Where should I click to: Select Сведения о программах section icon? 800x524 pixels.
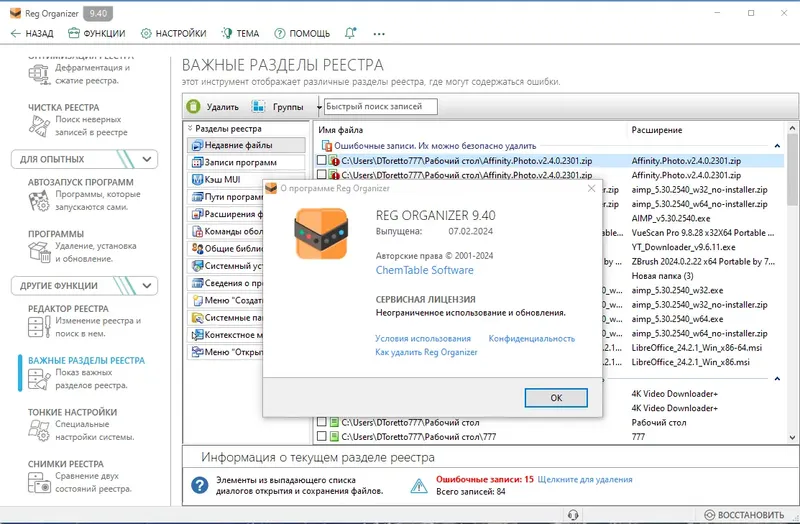(197, 283)
